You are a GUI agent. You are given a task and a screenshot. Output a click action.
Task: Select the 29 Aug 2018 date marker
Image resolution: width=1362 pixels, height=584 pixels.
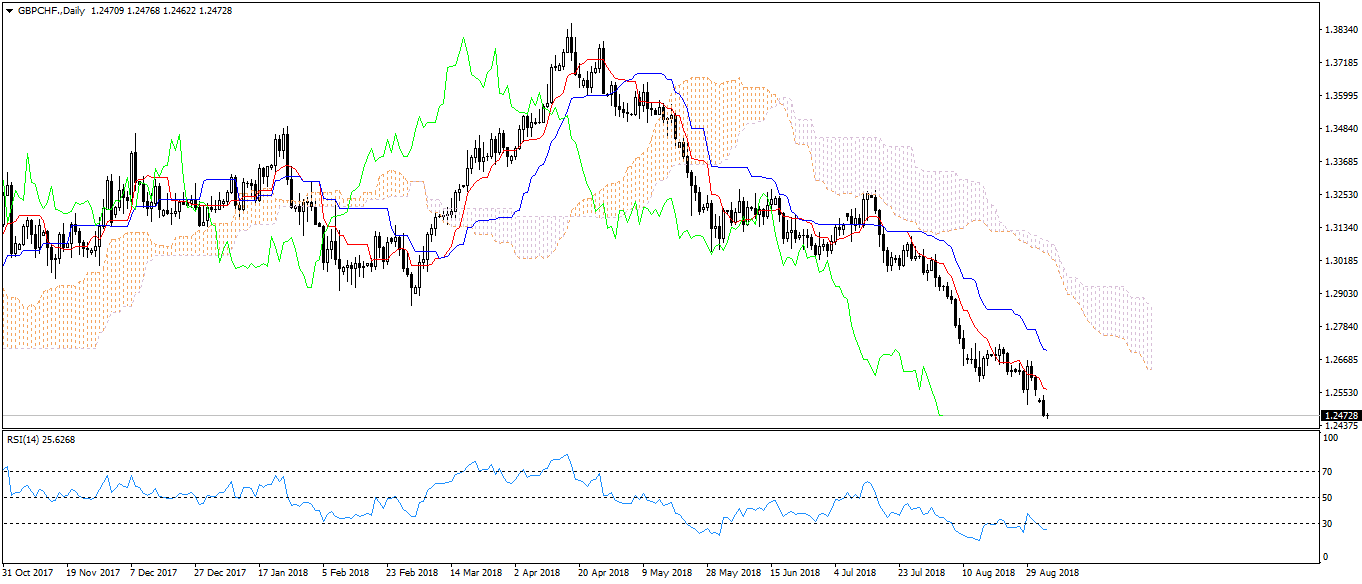(1049, 573)
